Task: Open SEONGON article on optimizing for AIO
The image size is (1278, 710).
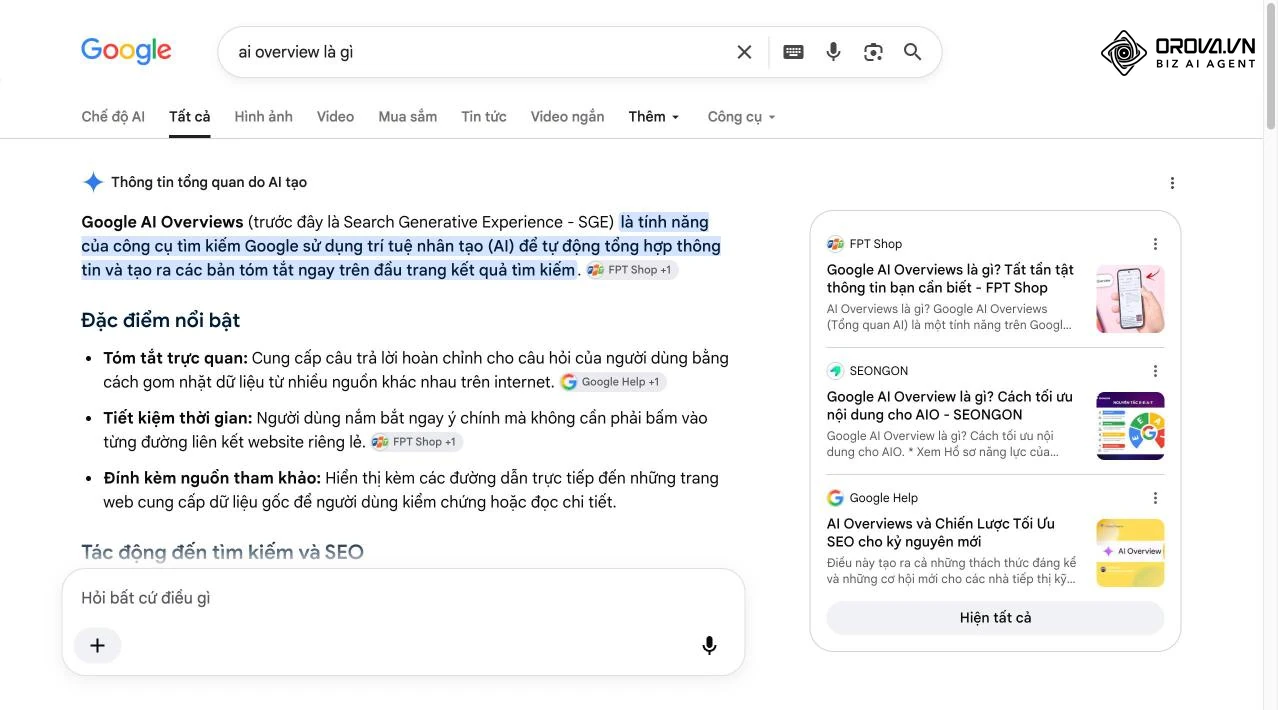Action: [950, 405]
